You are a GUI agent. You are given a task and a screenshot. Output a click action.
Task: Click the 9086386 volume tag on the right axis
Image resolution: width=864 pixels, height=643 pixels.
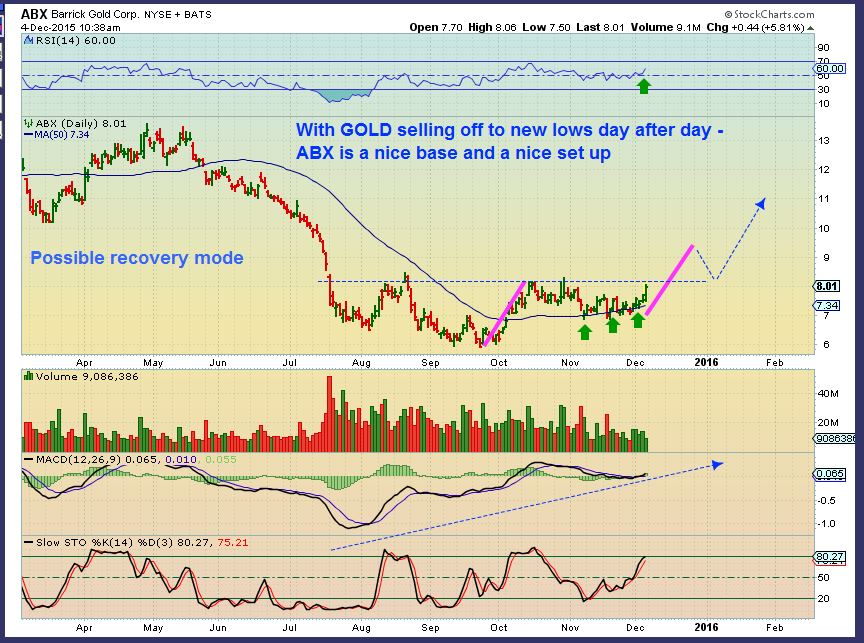[835, 439]
